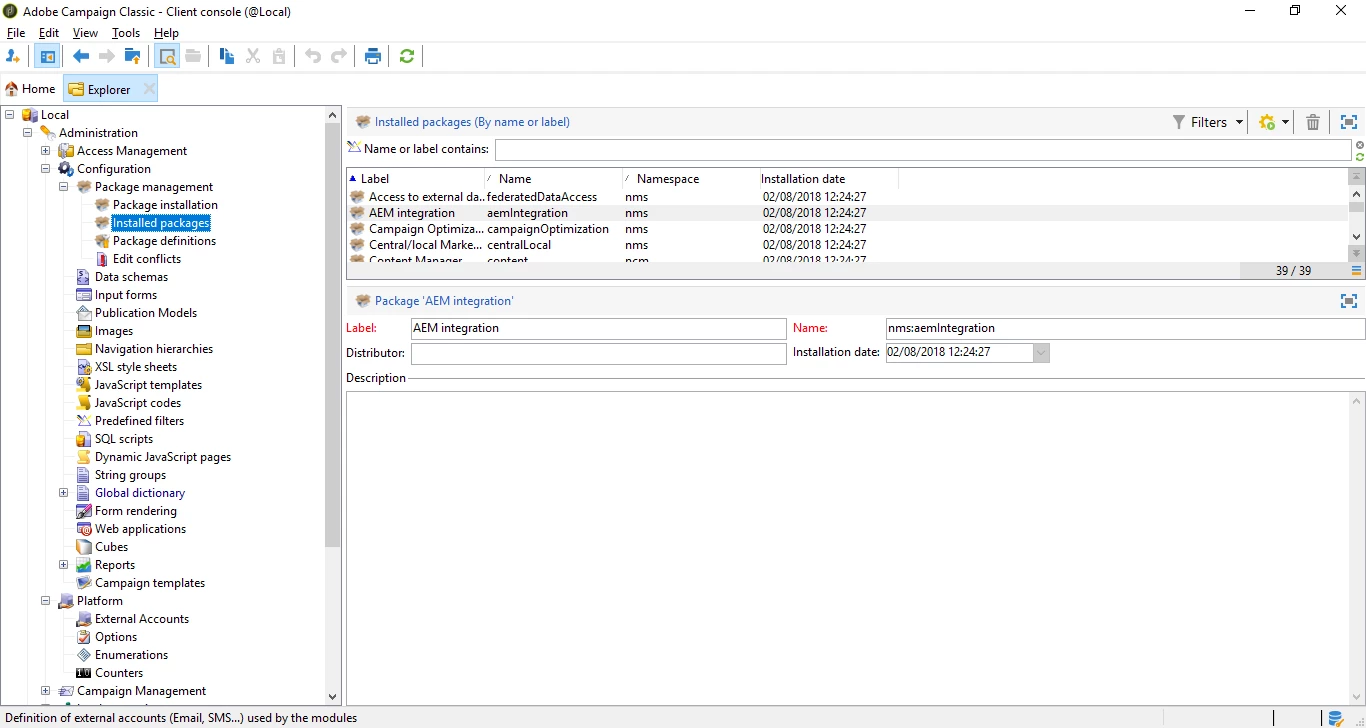Click the cut scissors icon
Image resolution: width=1366 pixels, height=728 pixels.
click(253, 57)
